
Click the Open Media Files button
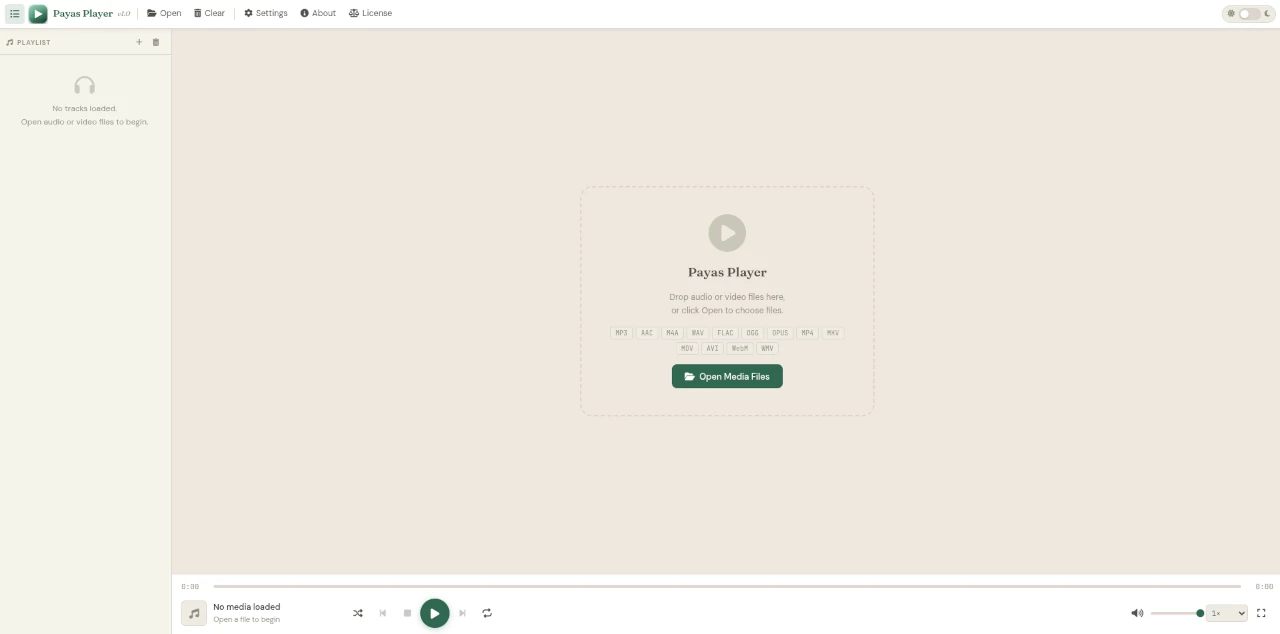pyautogui.click(x=727, y=376)
